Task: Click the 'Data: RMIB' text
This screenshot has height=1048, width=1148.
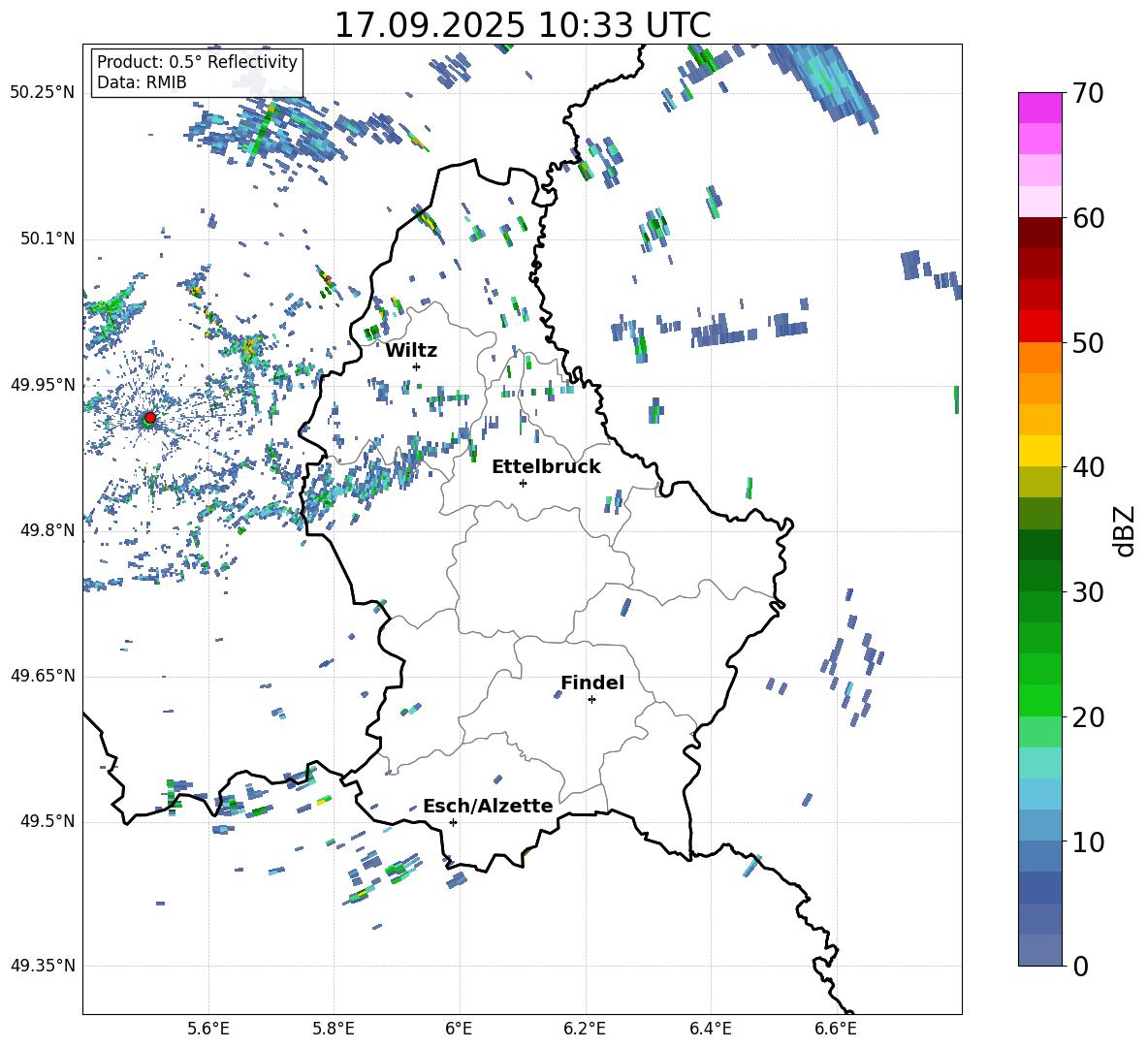Action: coord(142,82)
